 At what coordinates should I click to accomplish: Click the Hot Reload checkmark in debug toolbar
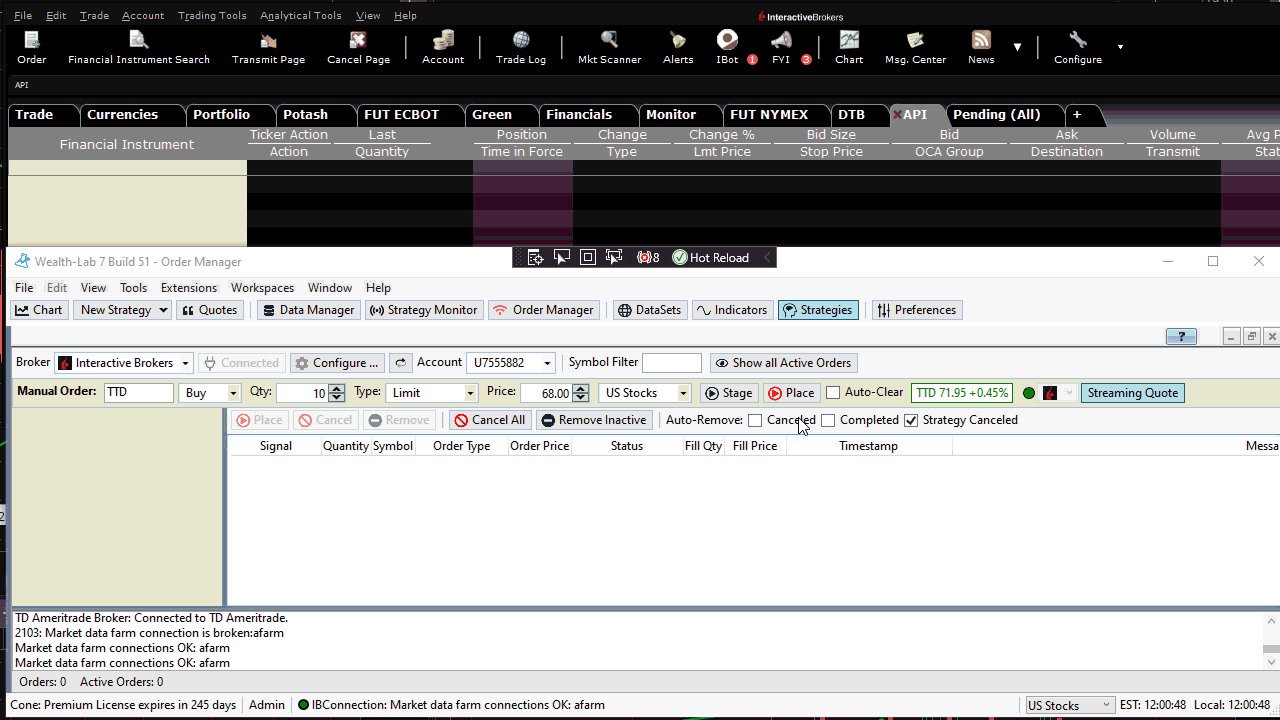pyautogui.click(x=680, y=258)
